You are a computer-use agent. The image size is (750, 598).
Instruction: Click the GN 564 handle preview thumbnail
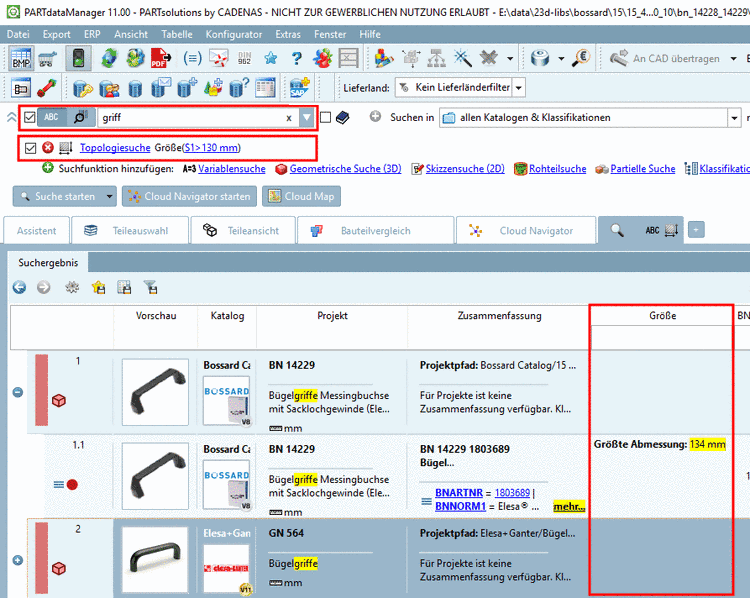click(x=154, y=558)
